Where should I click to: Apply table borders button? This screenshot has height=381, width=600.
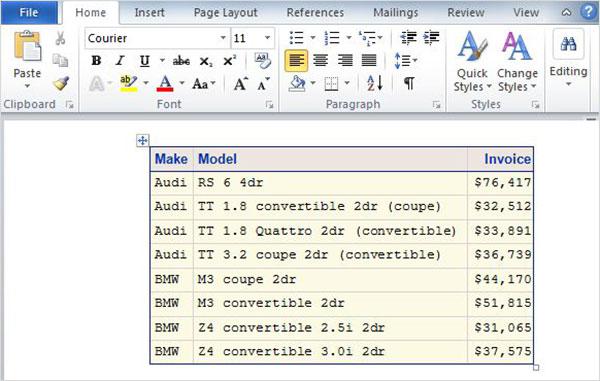(x=331, y=83)
